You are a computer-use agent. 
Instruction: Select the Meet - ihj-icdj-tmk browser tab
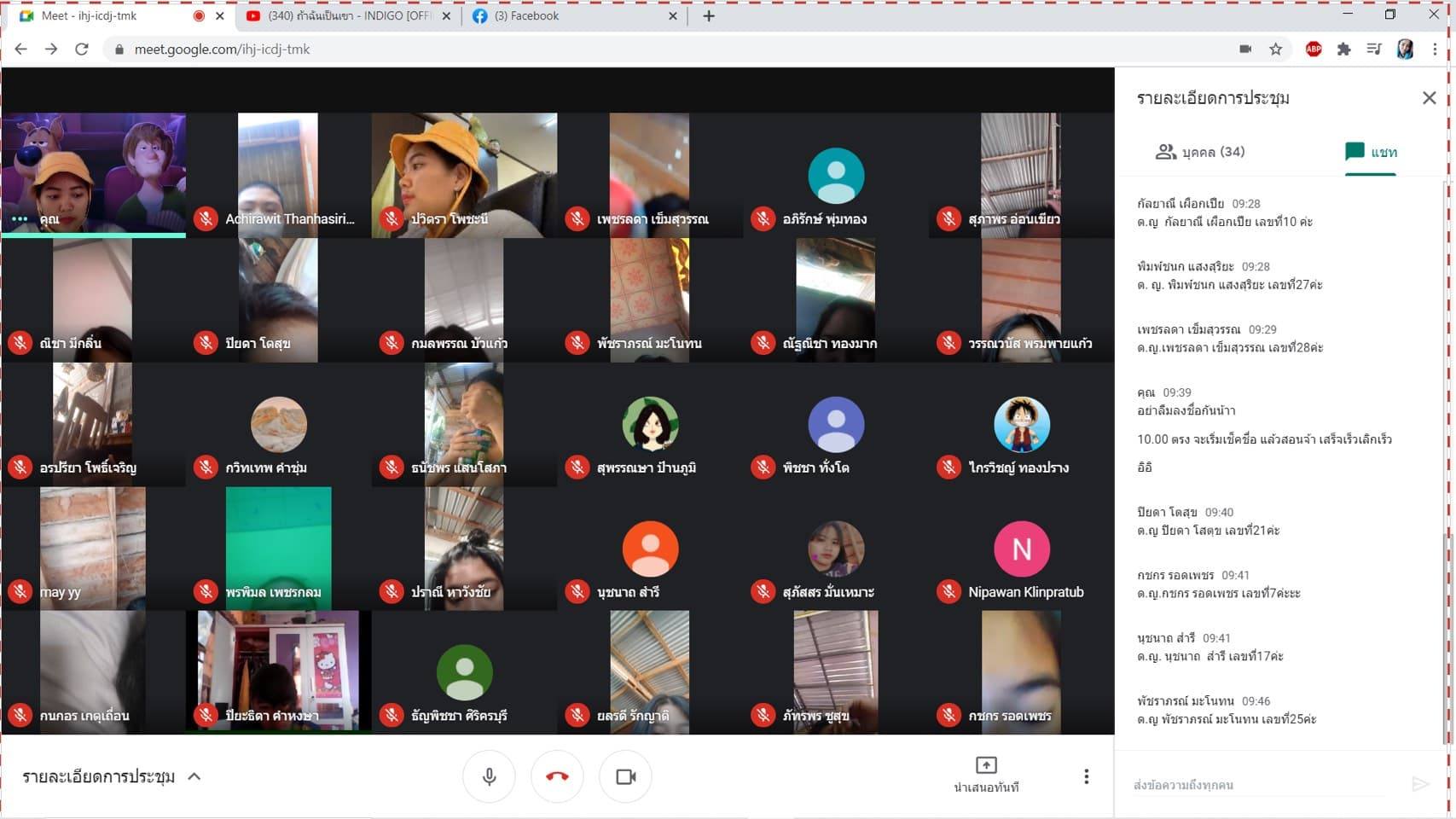pos(119,15)
